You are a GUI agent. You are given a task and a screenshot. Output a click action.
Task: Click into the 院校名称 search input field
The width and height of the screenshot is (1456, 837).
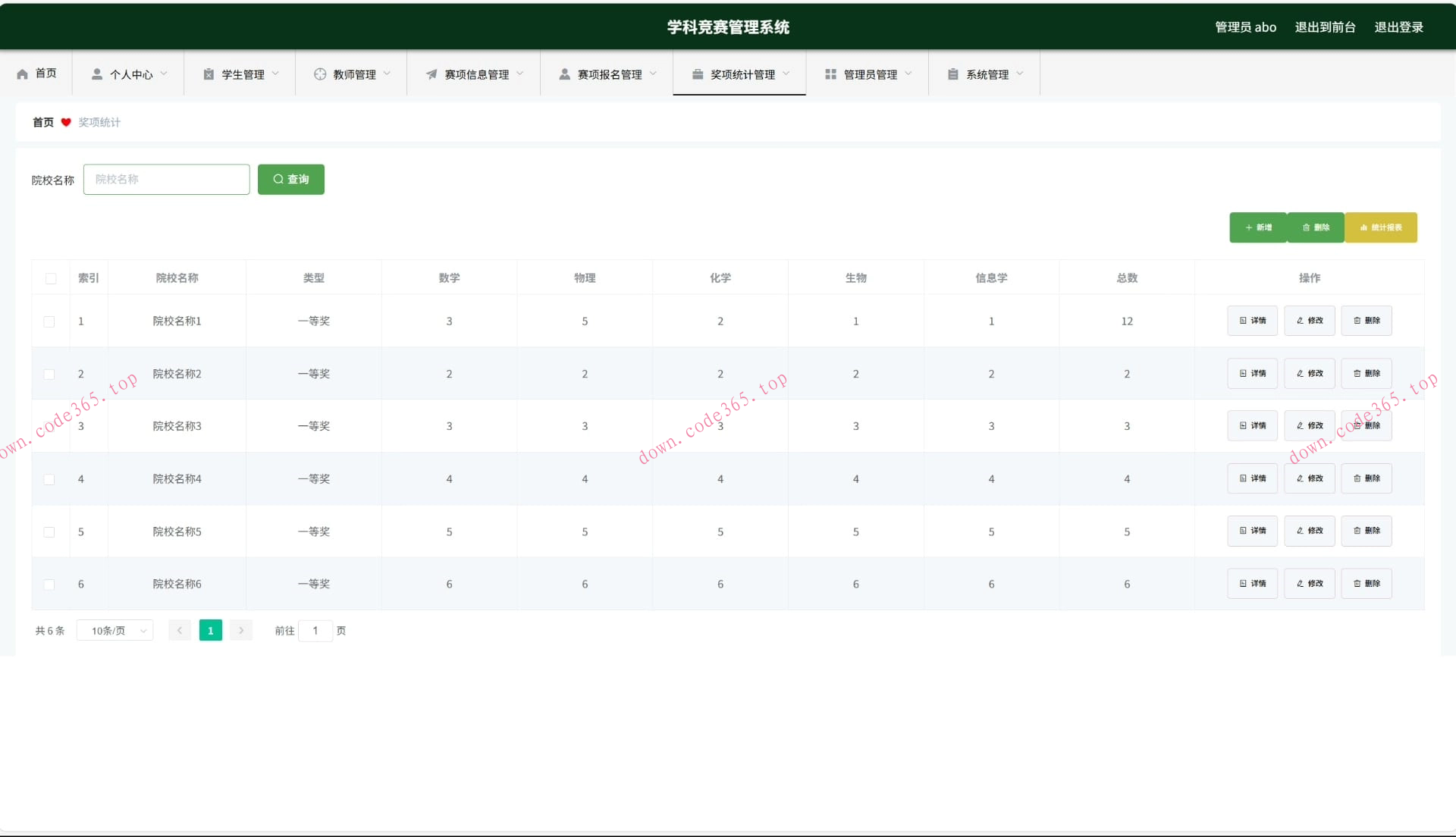coord(166,180)
